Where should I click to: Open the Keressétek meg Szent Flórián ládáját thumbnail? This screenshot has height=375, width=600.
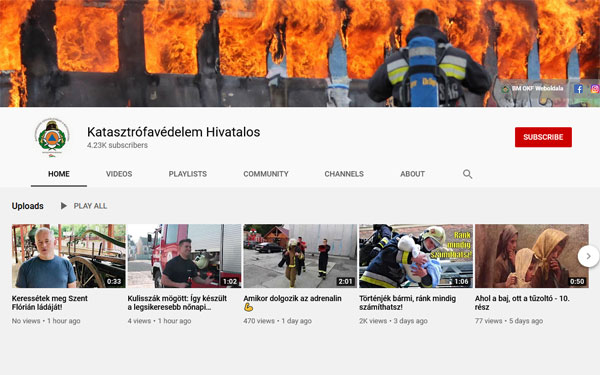point(68,256)
